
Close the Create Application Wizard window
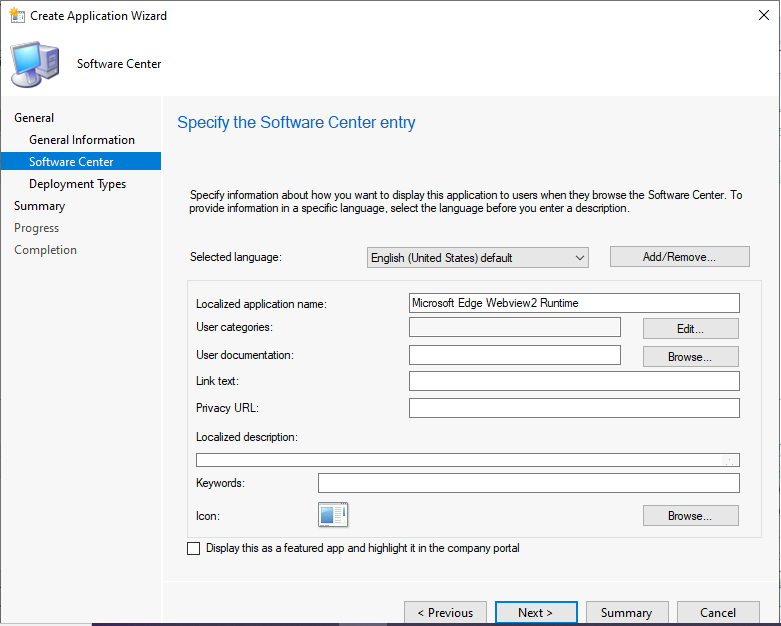[764, 15]
